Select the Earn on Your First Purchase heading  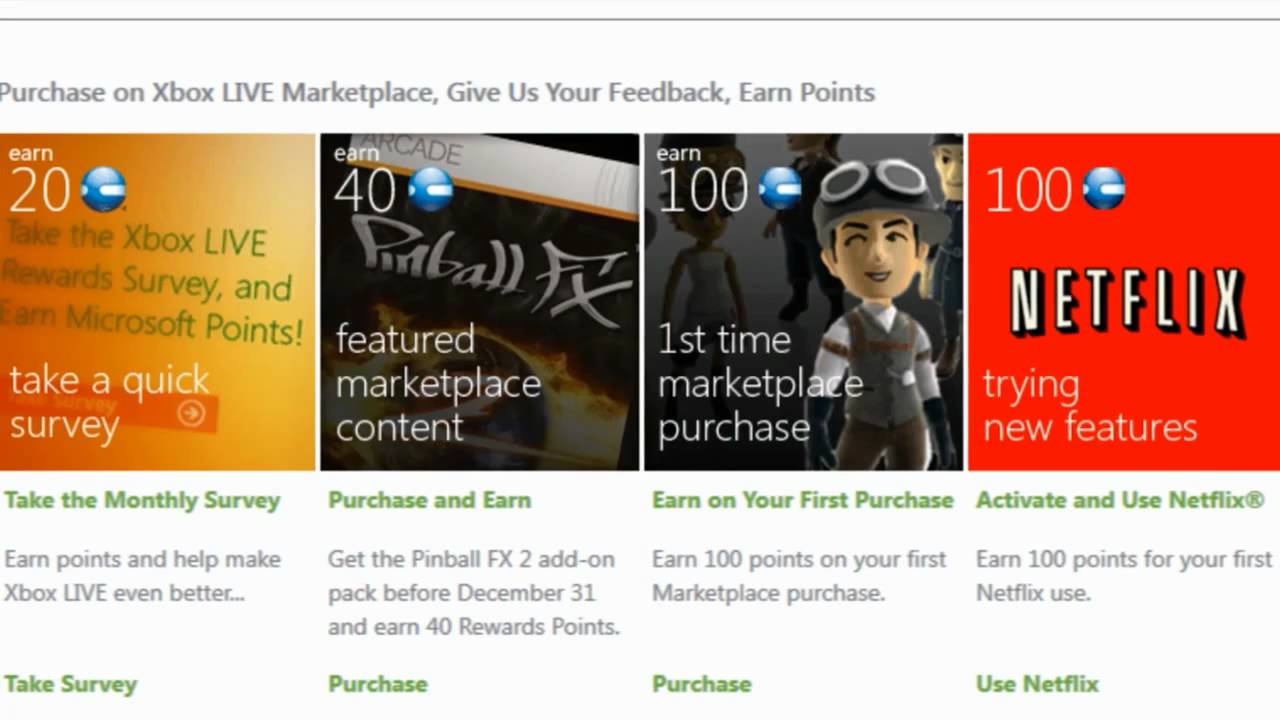(x=803, y=500)
